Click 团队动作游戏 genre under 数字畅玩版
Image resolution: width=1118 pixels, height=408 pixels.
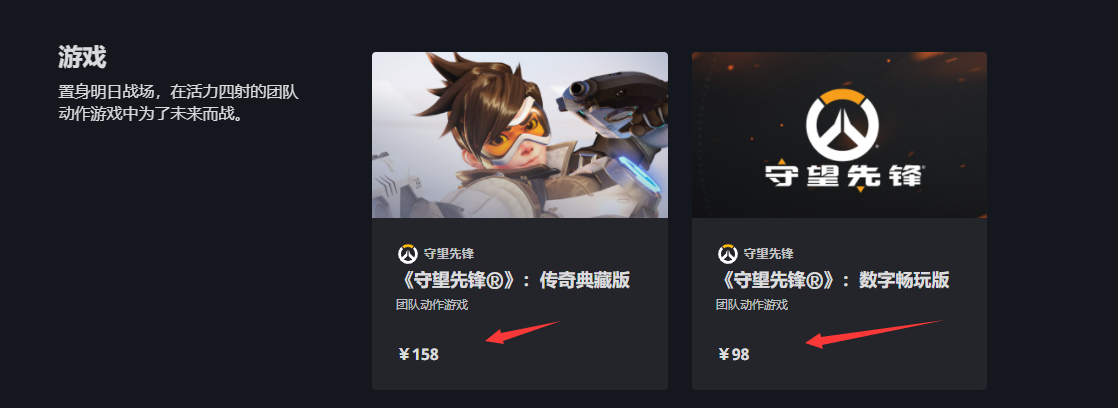[x=752, y=305]
